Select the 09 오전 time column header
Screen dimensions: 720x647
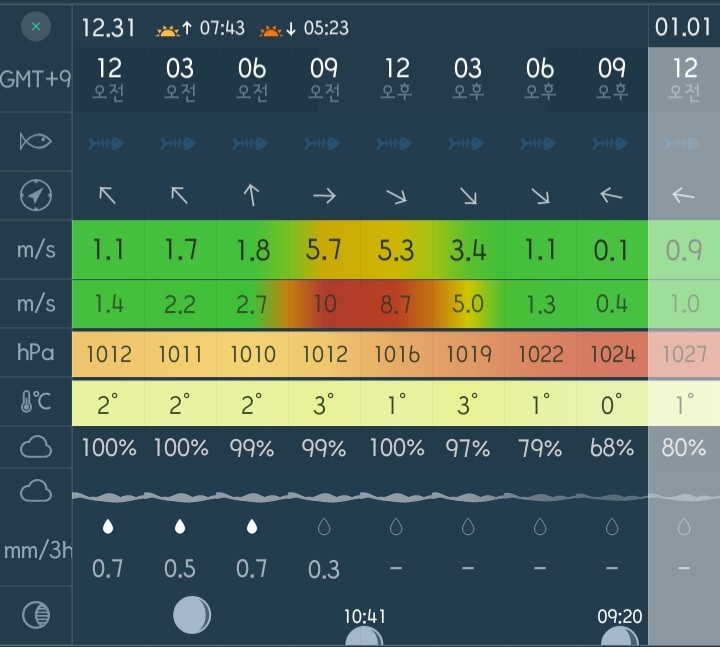pos(324,79)
